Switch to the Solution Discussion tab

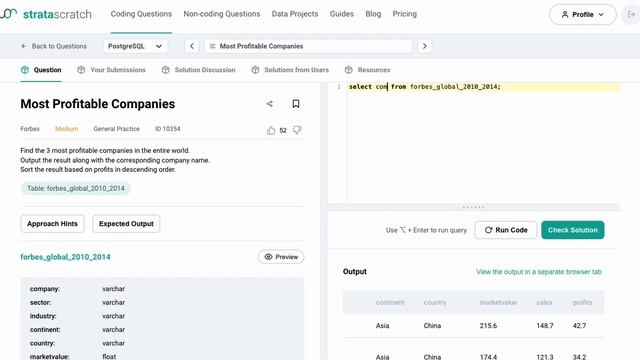[x=198, y=70]
